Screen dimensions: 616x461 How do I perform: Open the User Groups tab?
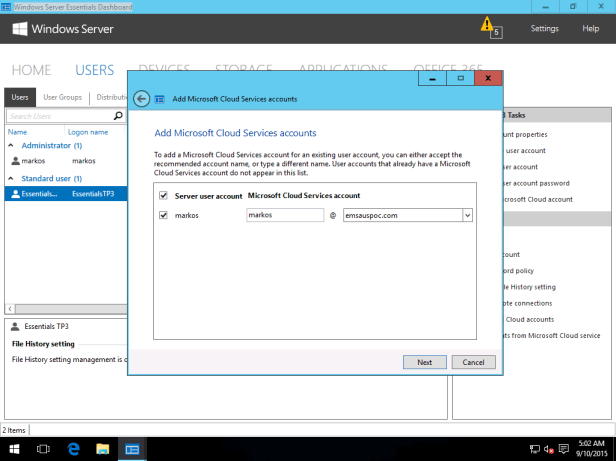coord(62,98)
